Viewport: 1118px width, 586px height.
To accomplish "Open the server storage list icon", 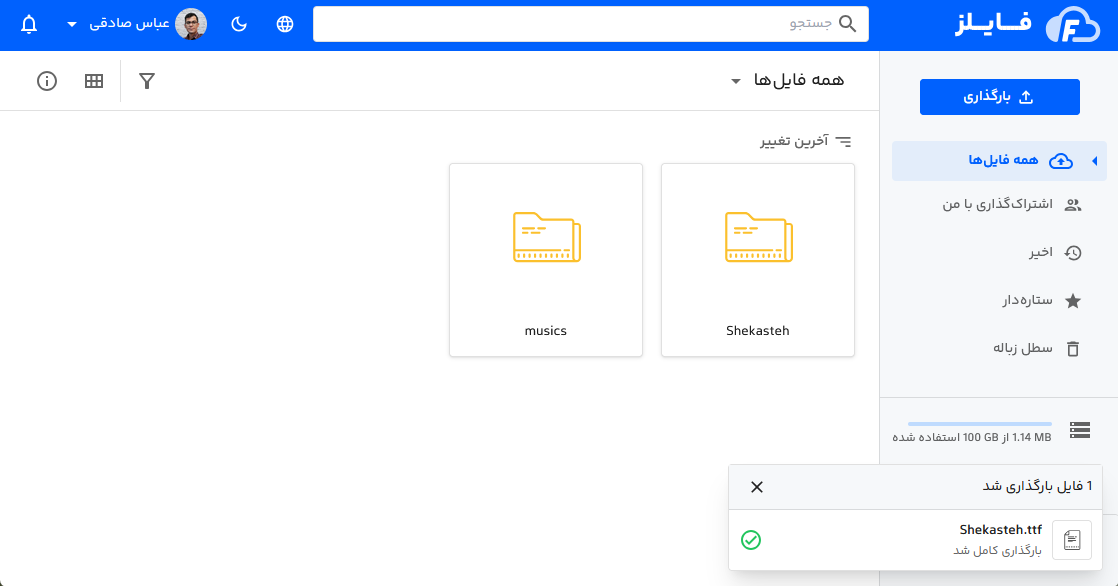I will pyautogui.click(x=1080, y=430).
